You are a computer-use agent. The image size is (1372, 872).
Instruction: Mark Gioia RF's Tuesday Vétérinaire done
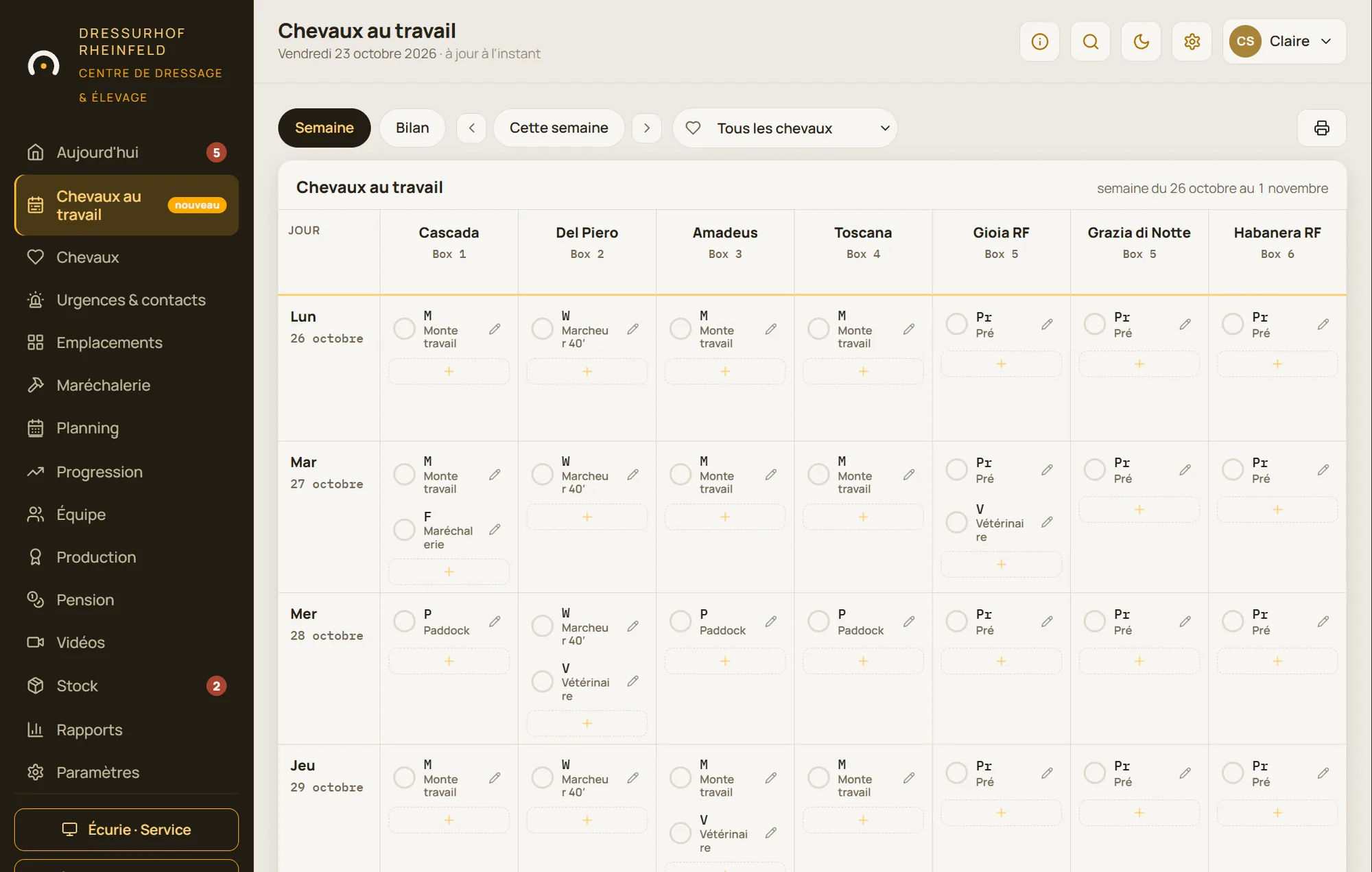(x=956, y=522)
